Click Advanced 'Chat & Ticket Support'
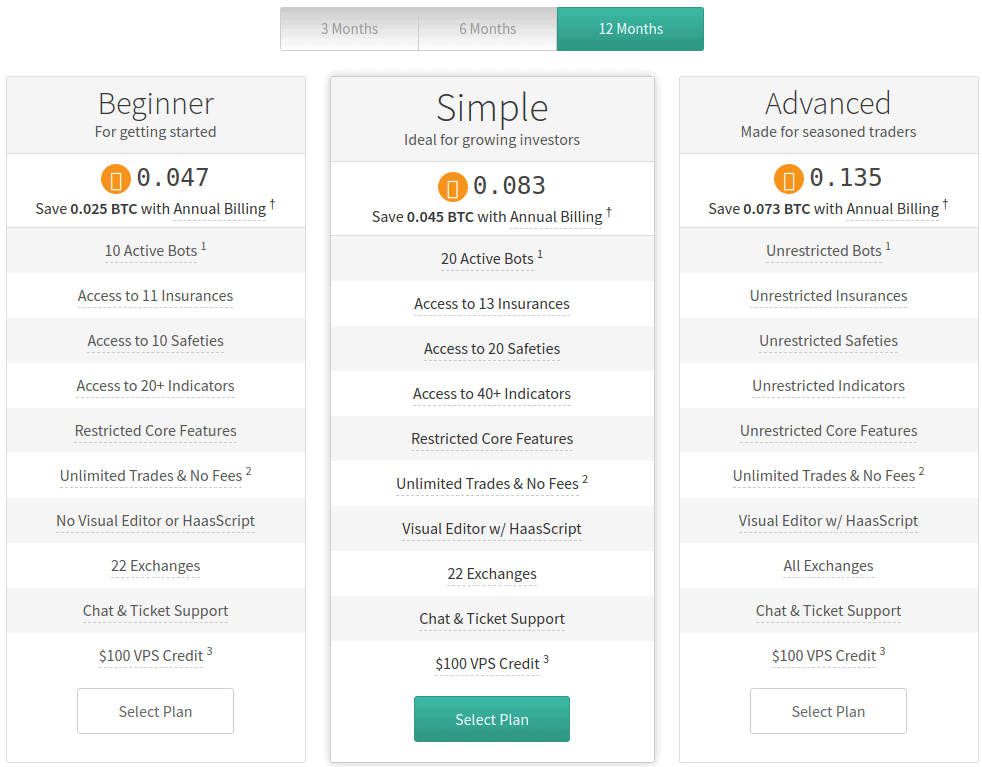Screen dimensions: 982x767 tap(828, 612)
